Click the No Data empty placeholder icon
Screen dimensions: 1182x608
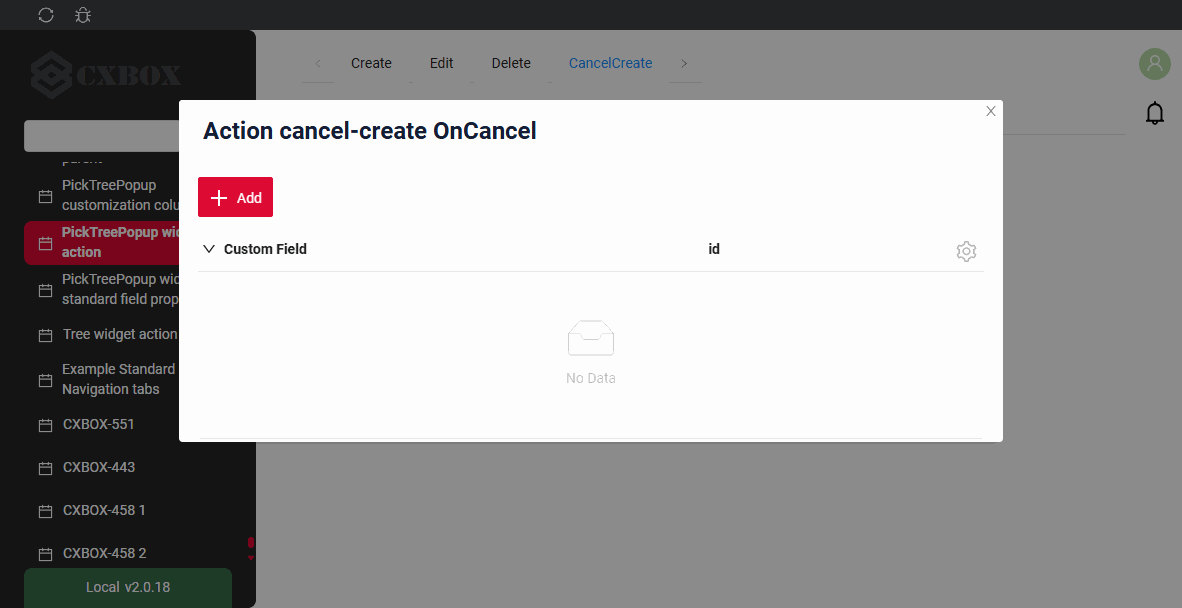(591, 338)
